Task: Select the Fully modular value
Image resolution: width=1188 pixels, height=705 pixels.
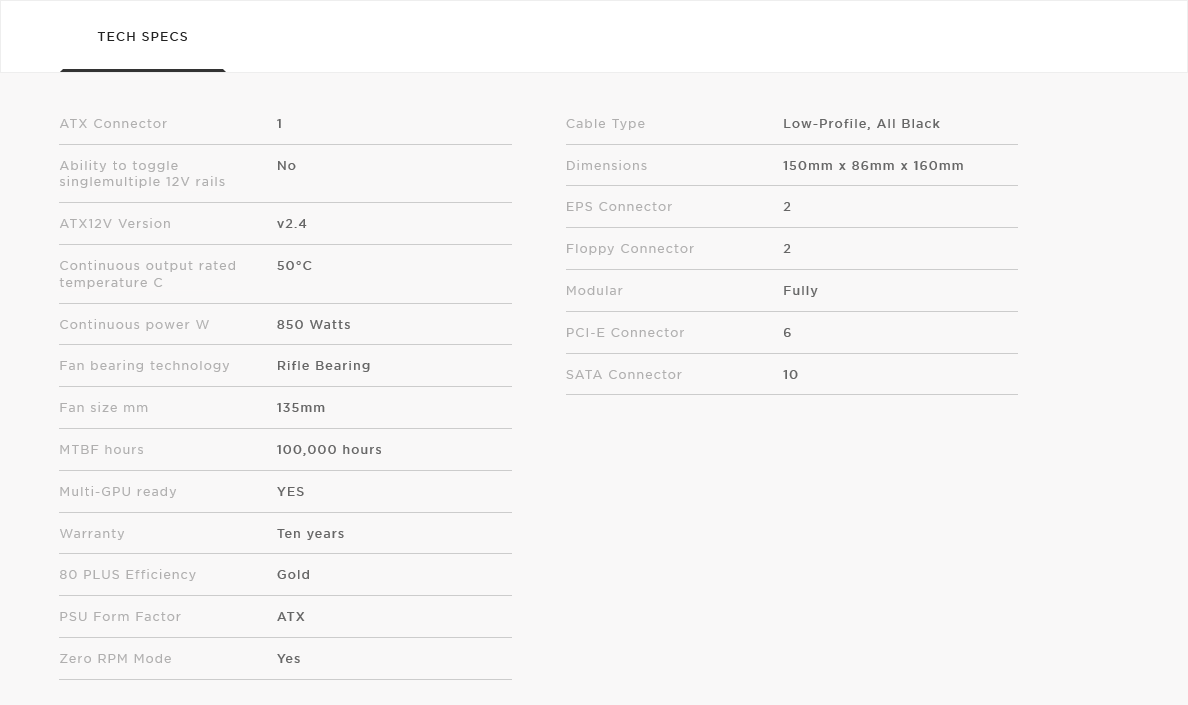Action: coord(800,291)
